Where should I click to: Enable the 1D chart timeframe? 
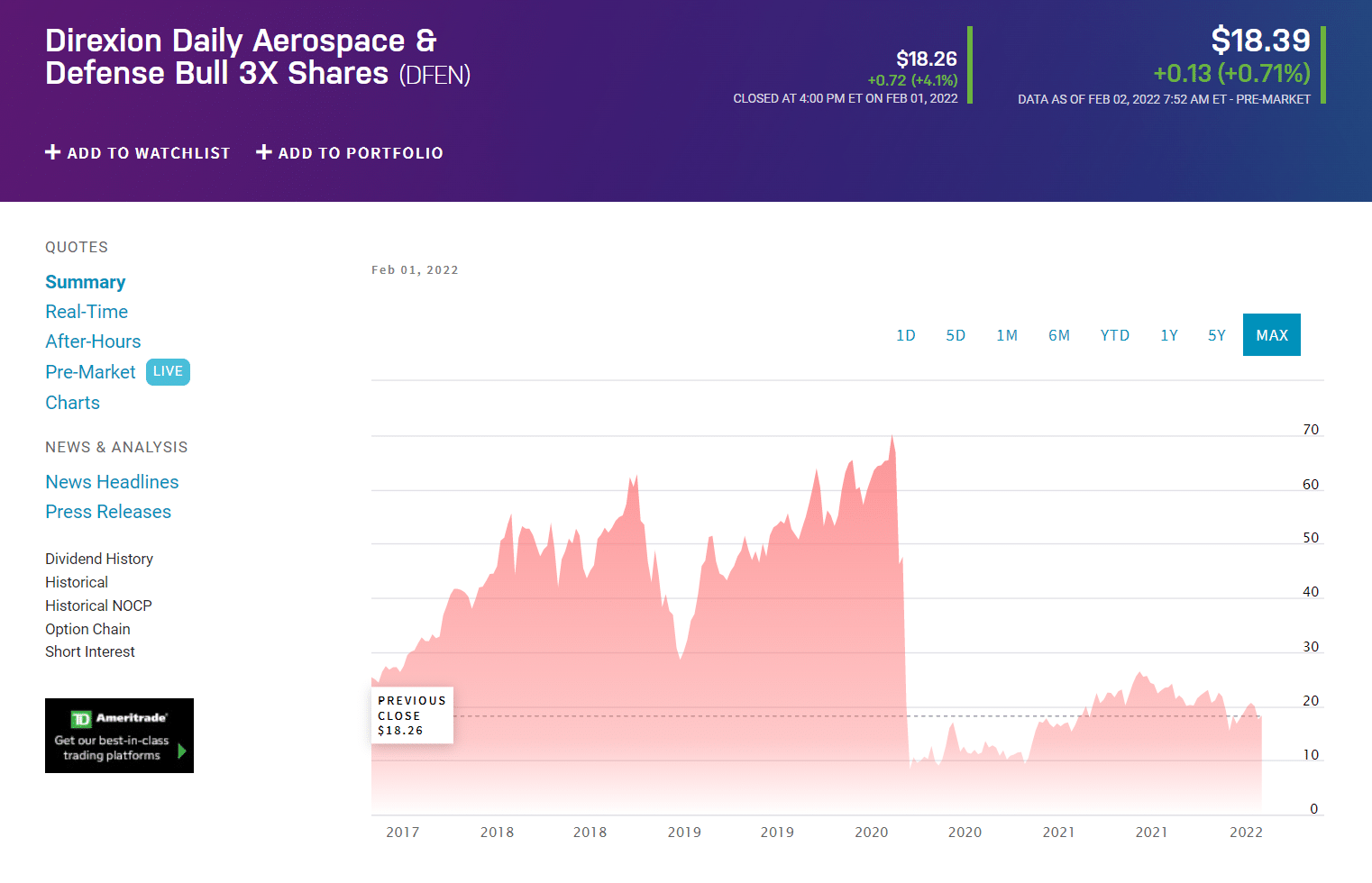pyautogui.click(x=906, y=334)
